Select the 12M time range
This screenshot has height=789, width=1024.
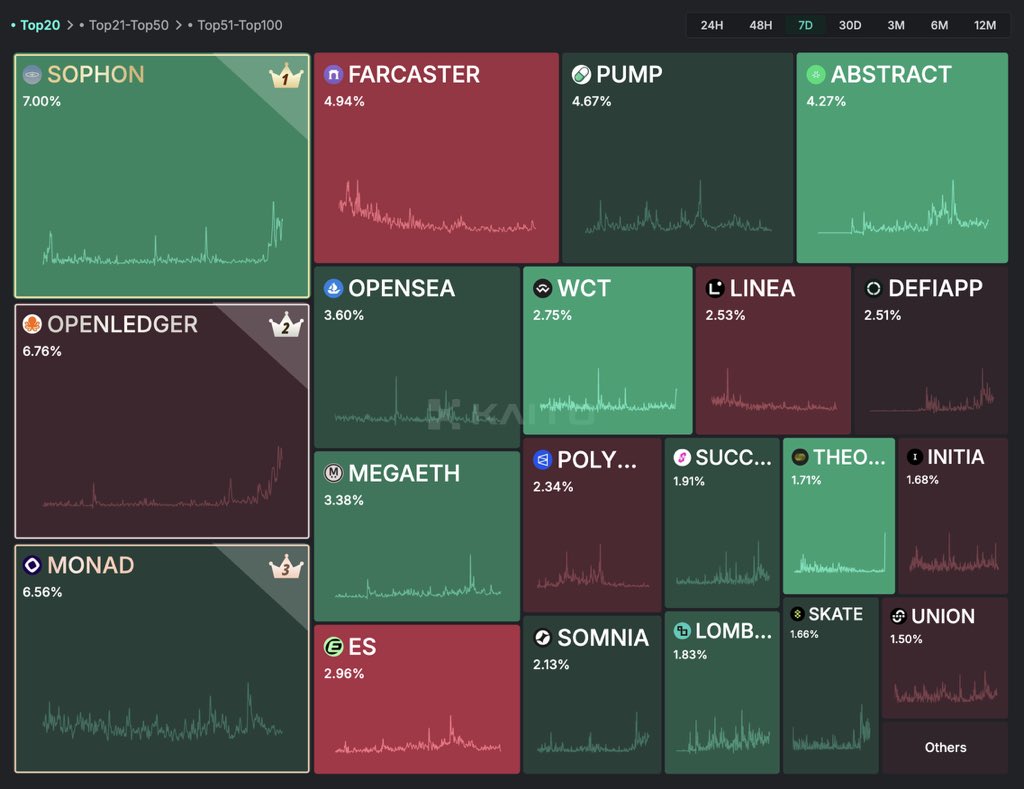pyautogui.click(x=985, y=25)
